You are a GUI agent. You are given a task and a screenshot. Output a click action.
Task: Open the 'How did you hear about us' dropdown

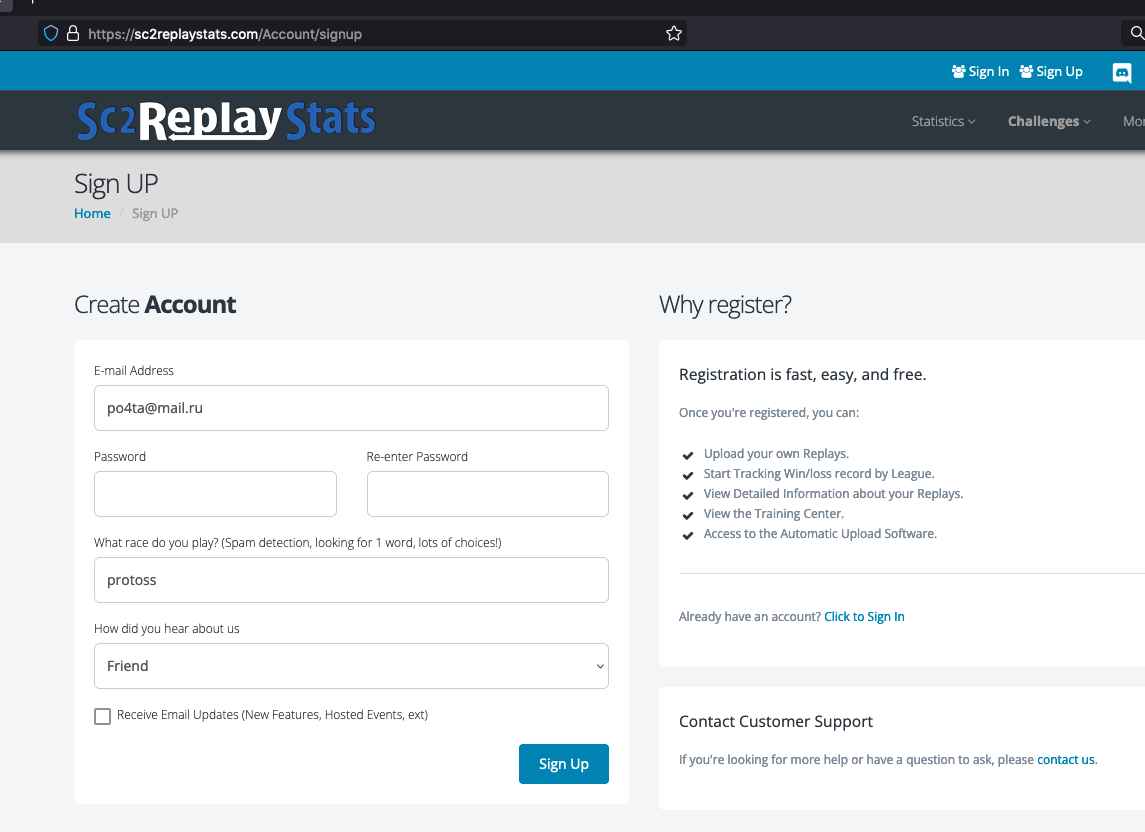tap(351, 666)
